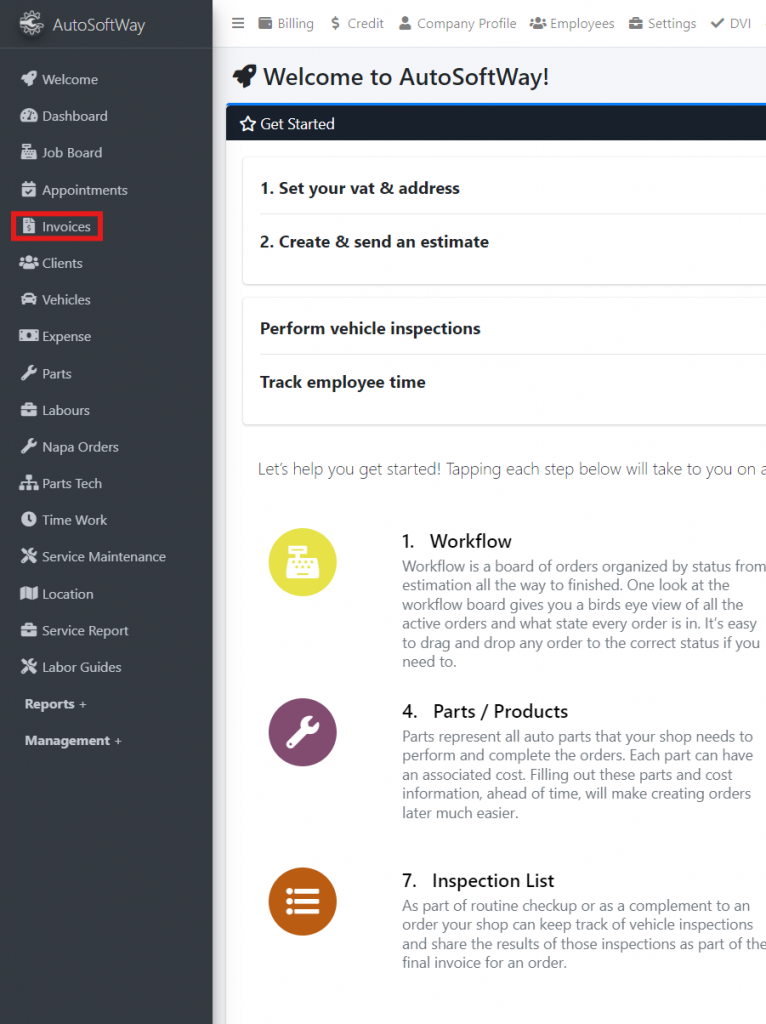Go to Appointments in the sidebar
The height and width of the screenshot is (1024, 766).
tap(85, 189)
